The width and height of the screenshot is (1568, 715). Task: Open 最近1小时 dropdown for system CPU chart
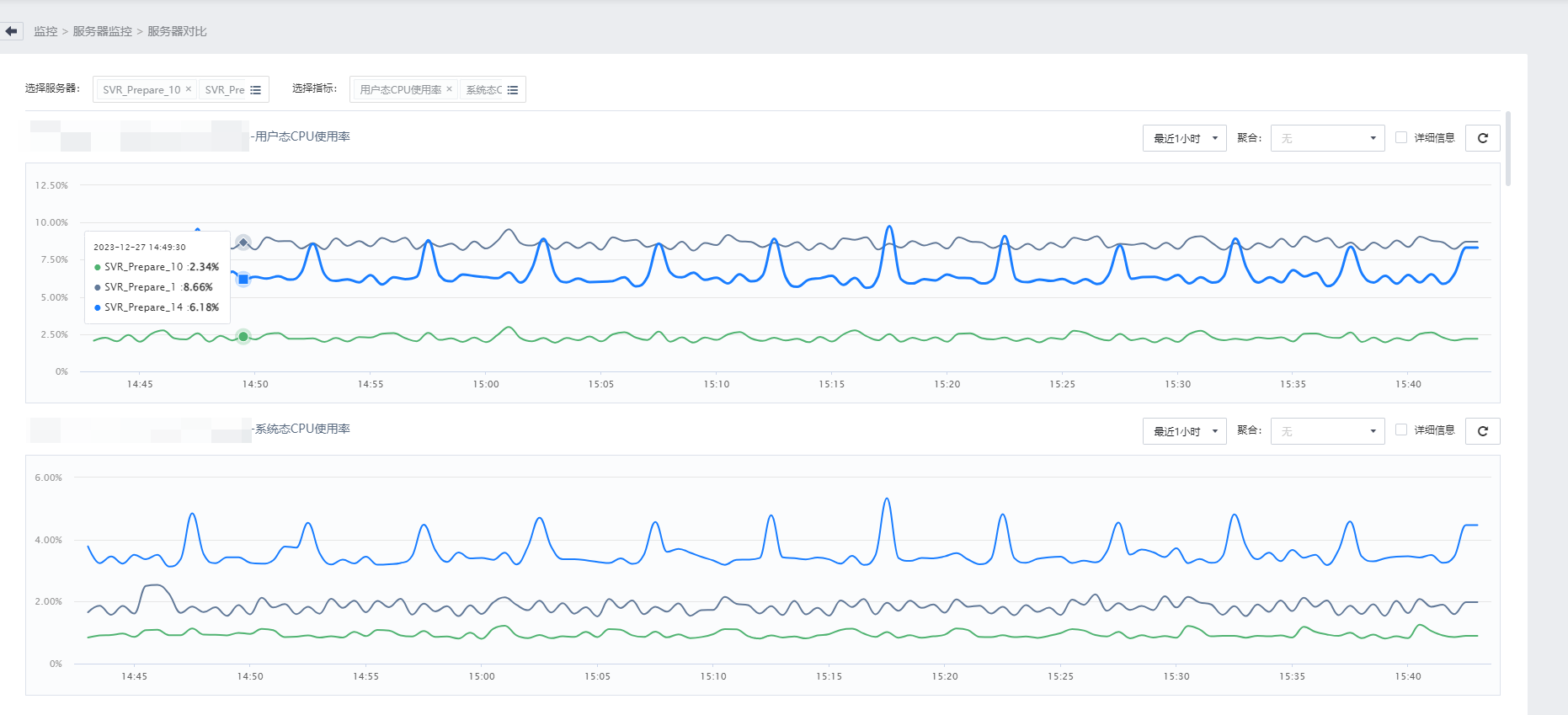coord(1185,431)
